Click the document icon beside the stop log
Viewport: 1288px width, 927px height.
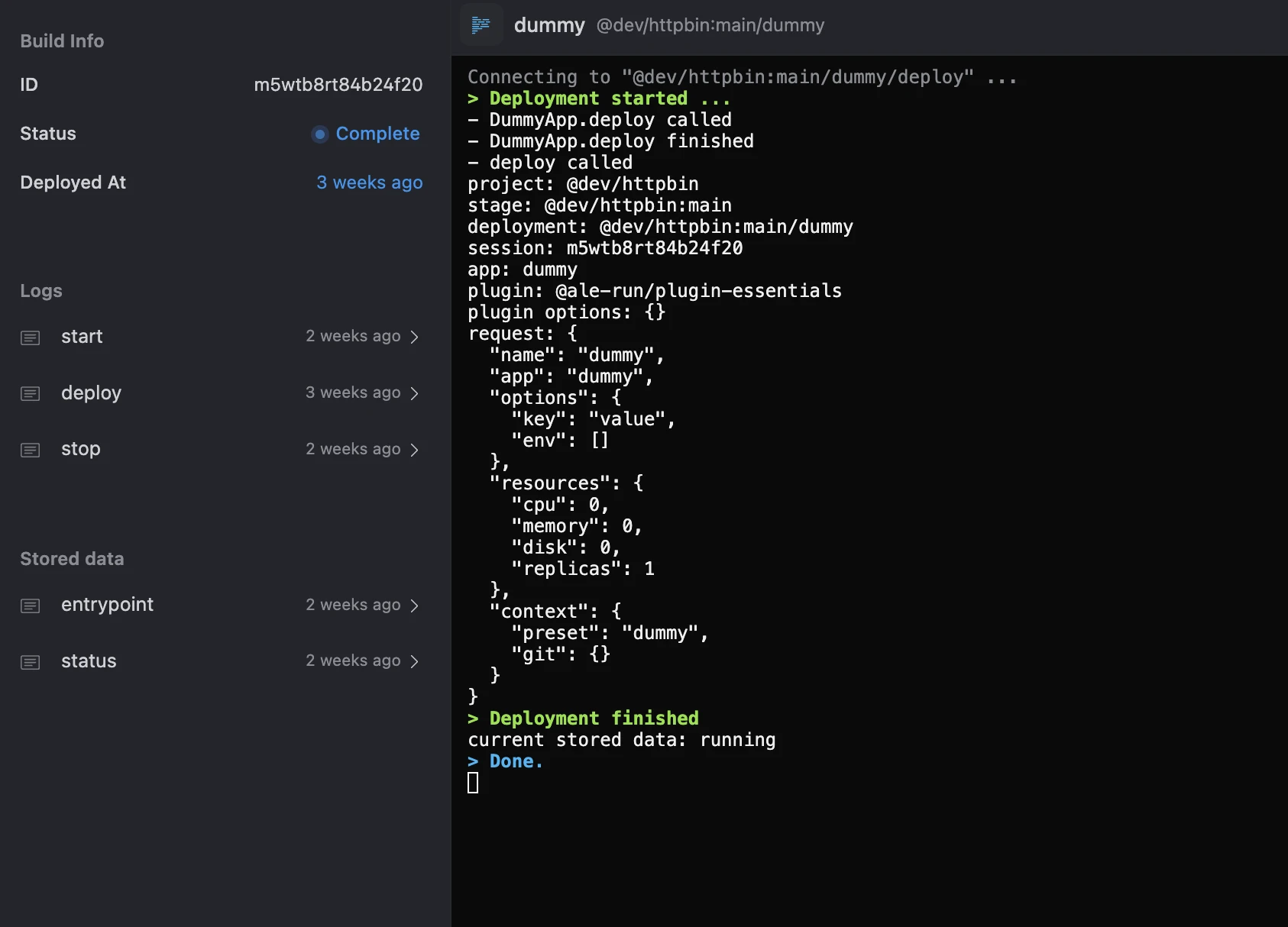30,450
